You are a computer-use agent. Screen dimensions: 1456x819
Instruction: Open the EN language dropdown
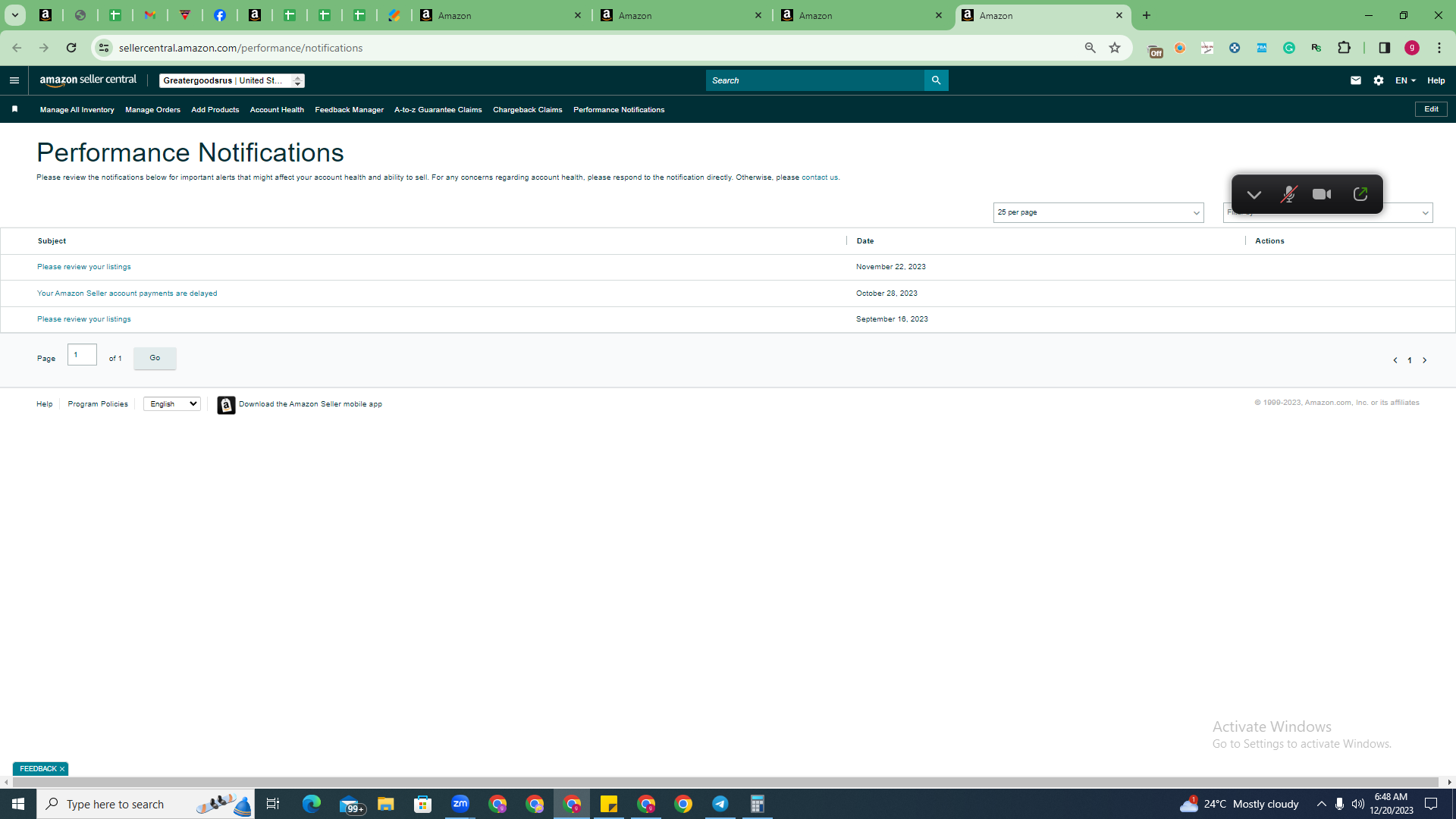pyautogui.click(x=1405, y=80)
